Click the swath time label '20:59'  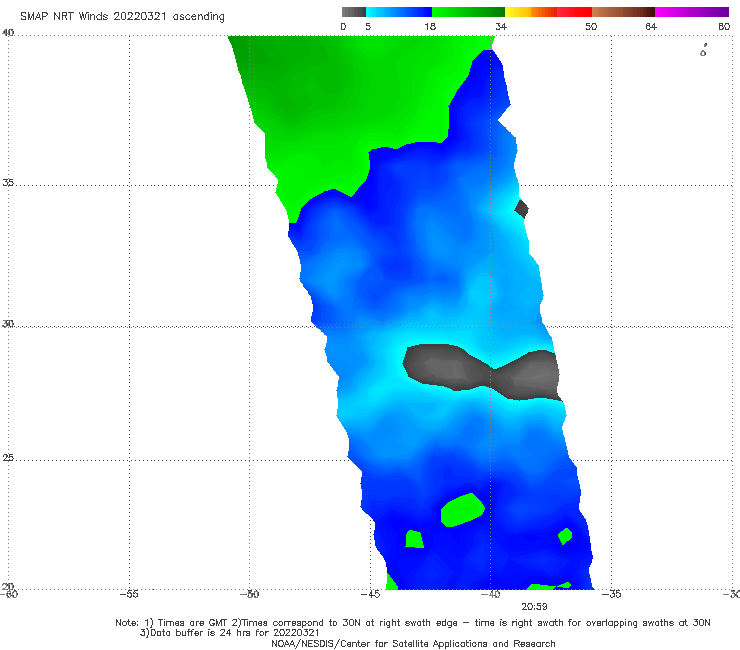tap(534, 607)
